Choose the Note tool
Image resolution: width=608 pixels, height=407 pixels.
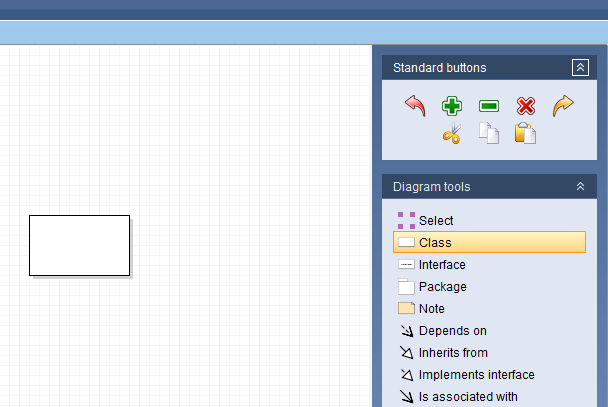tap(431, 309)
